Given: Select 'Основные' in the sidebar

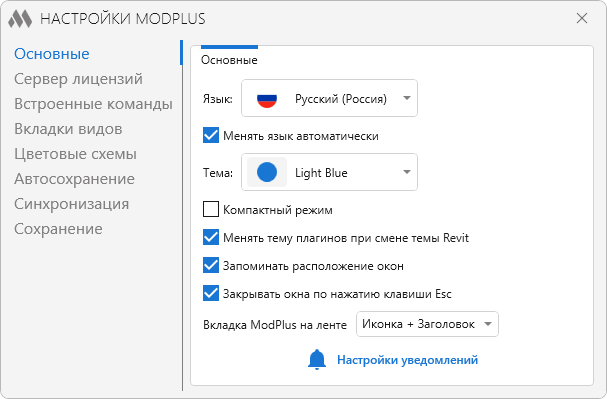Looking at the screenshot, I should (x=51, y=54).
